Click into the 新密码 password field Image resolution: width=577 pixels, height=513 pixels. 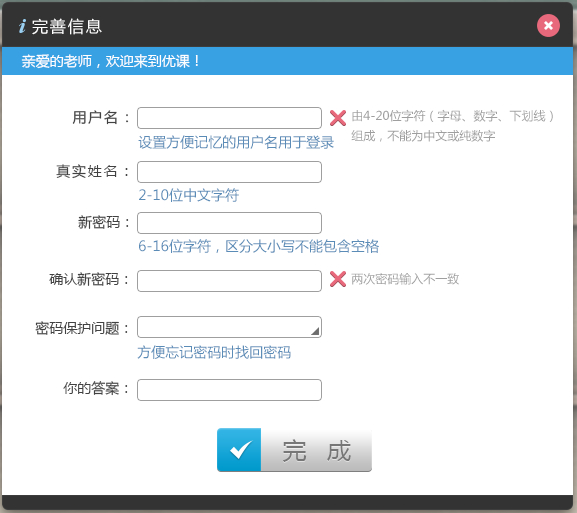coord(229,223)
